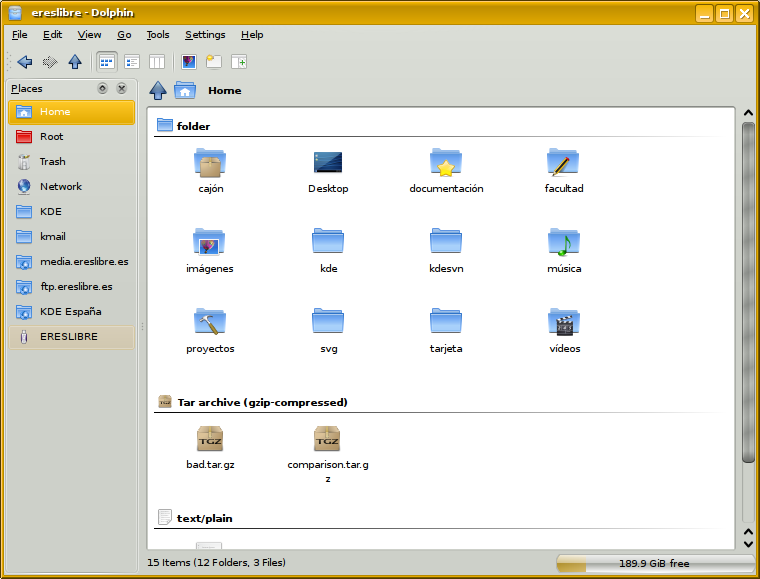This screenshot has width=760, height=579.
Task: Select the vídeos folder icon
Action: click(x=564, y=322)
